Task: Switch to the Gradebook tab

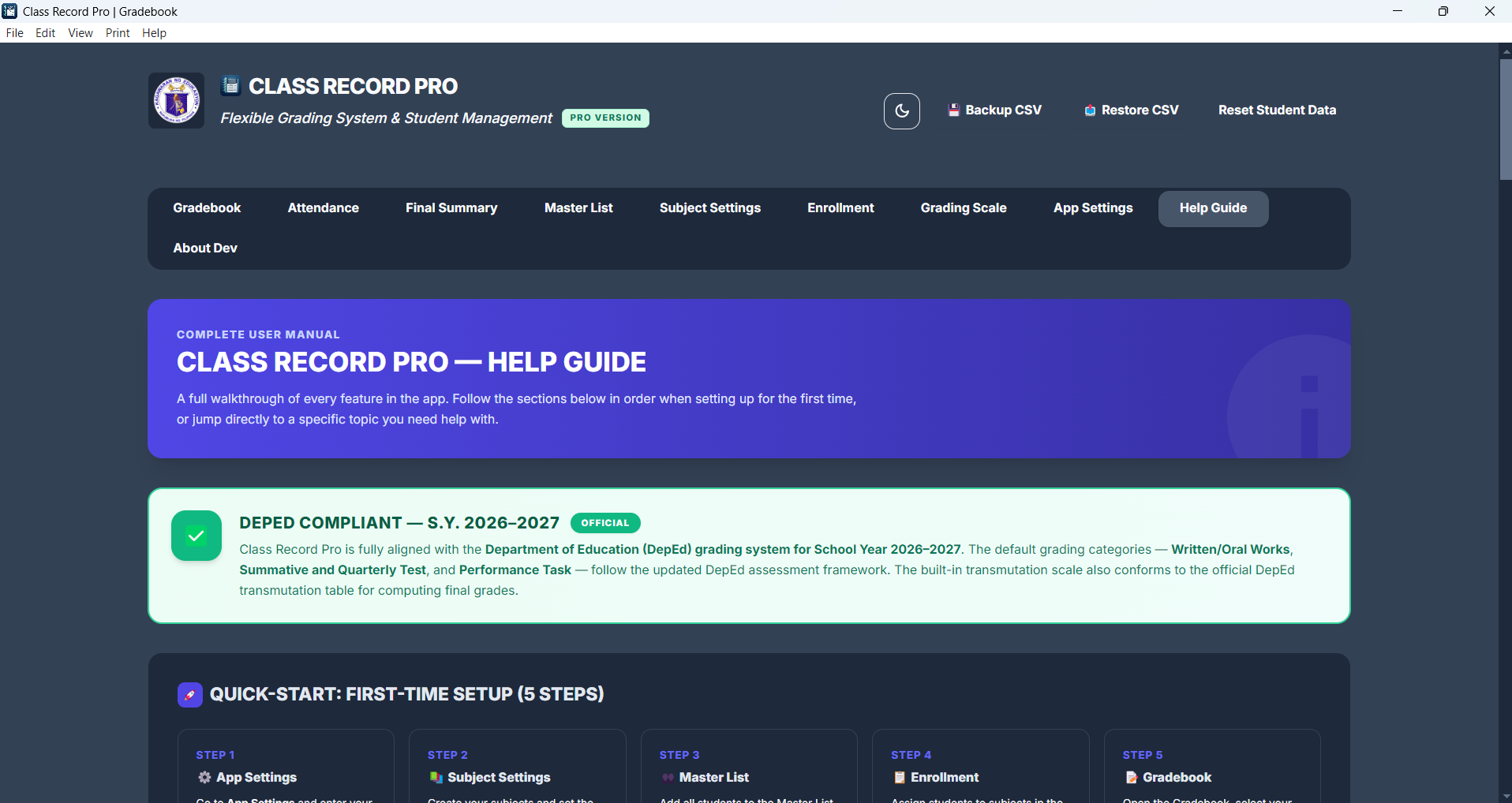Action: click(x=207, y=208)
